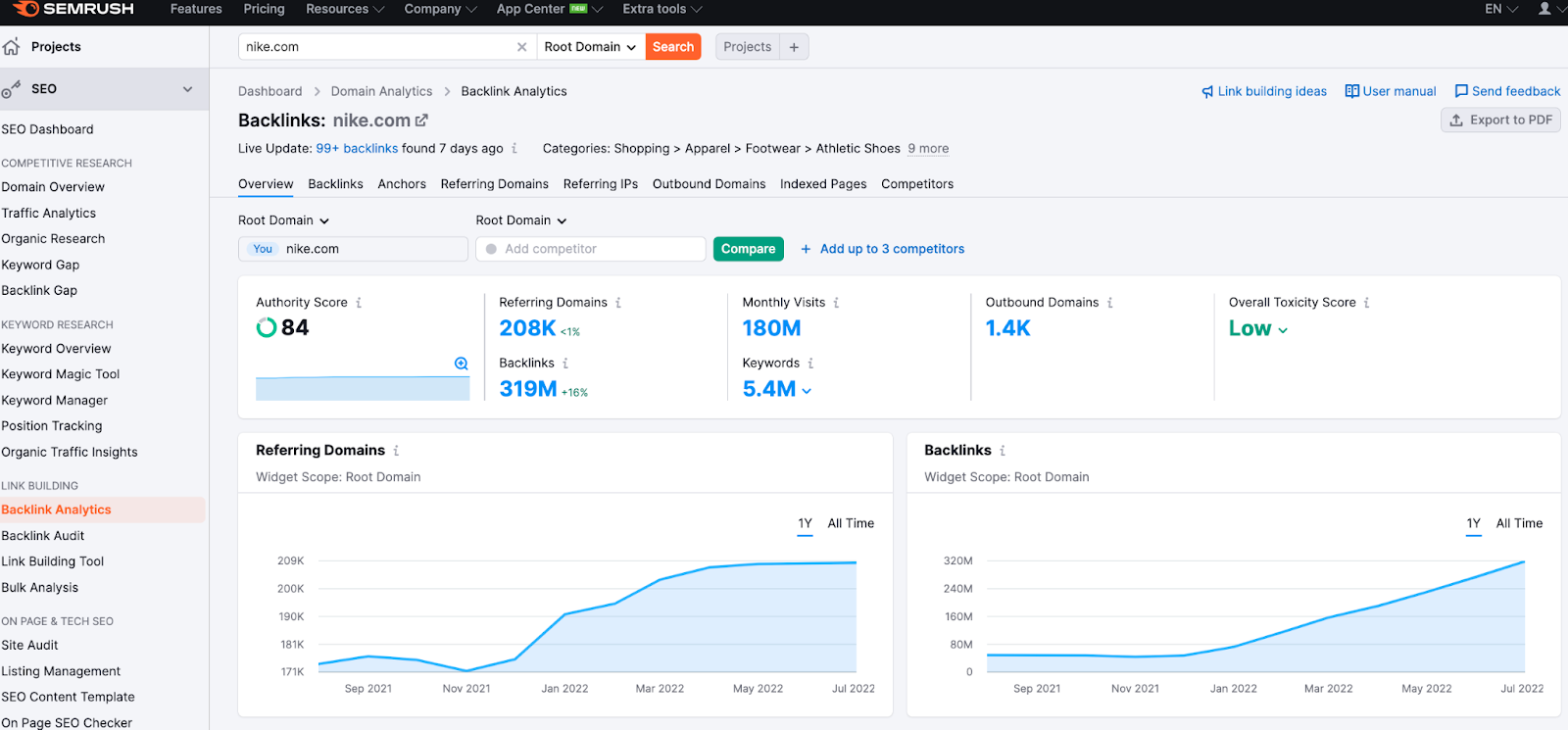Viewport: 1568px width, 730px height.
Task: Open the Referring IPs tab
Action: click(600, 184)
